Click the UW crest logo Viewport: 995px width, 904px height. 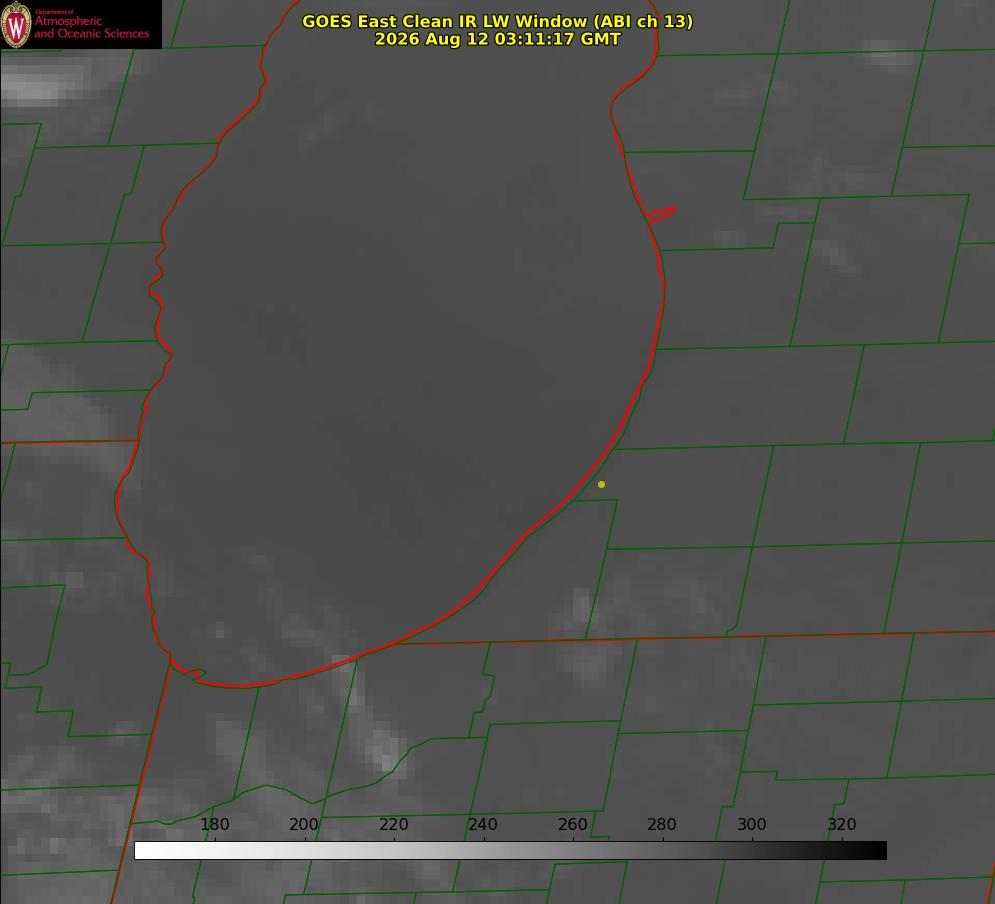[16, 24]
